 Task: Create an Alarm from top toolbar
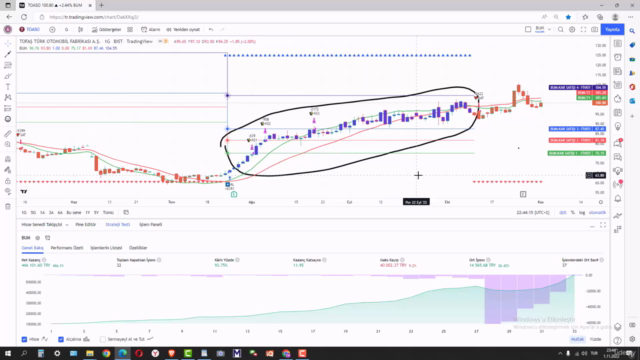click(151, 29)
